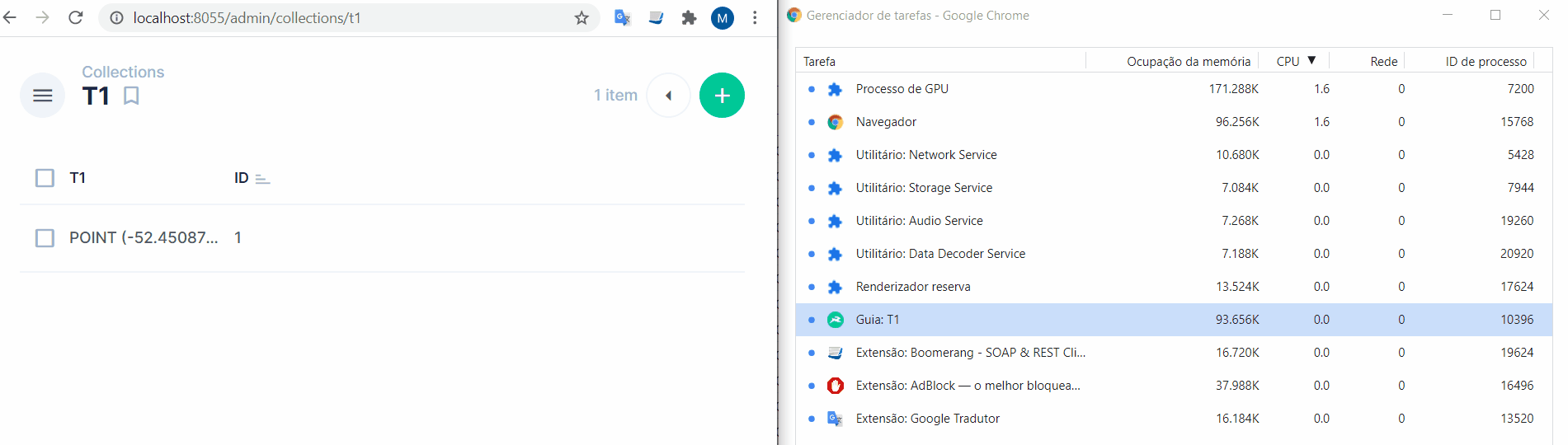
Task: Open Chrome three-dot menu
Action: pyautogui.click(x=755, y=17)
